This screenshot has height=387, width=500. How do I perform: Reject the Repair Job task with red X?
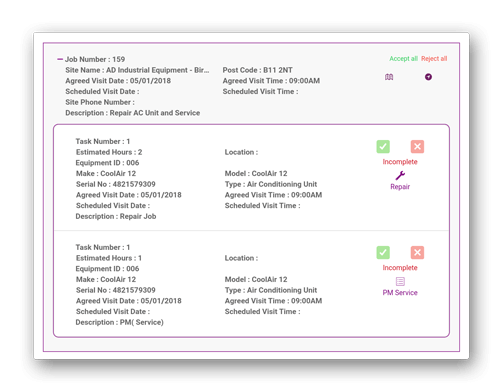tap(417, 146)
